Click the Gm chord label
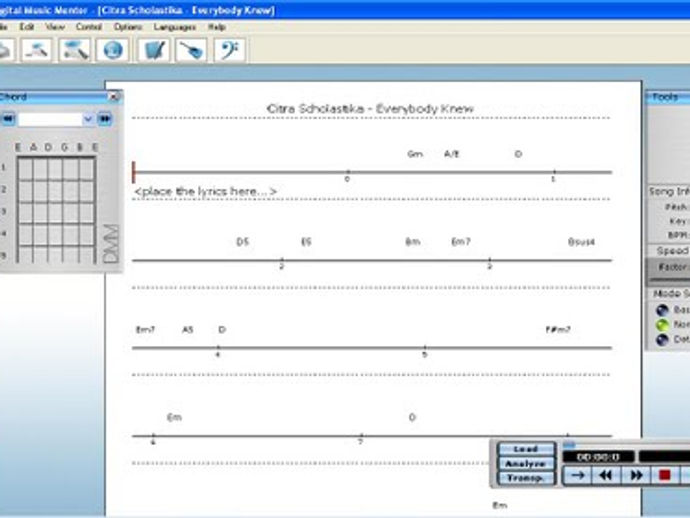This screenshot has height=518, width=690. point(415,154)
